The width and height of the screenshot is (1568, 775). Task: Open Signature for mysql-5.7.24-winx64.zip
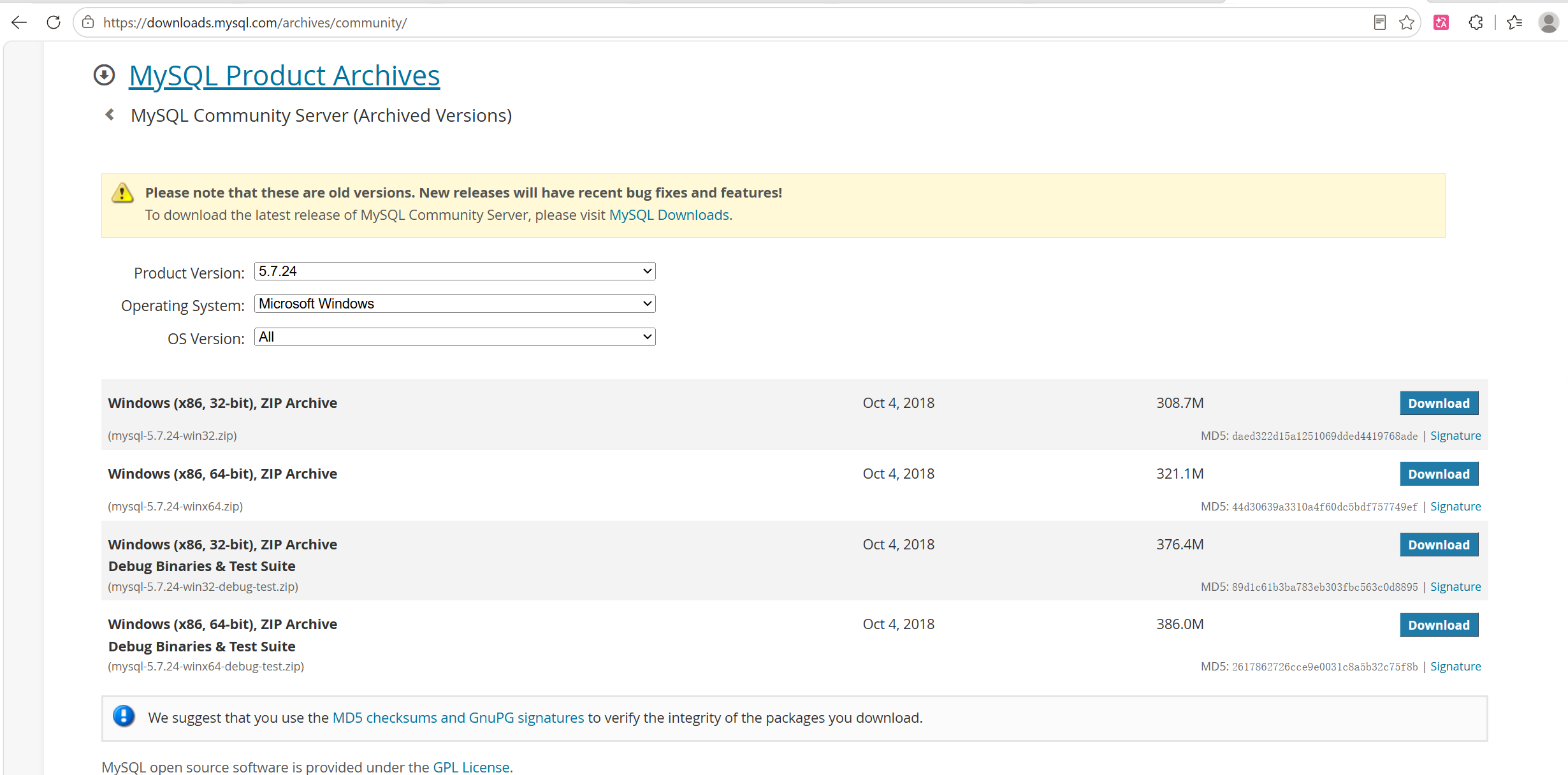1456,507
